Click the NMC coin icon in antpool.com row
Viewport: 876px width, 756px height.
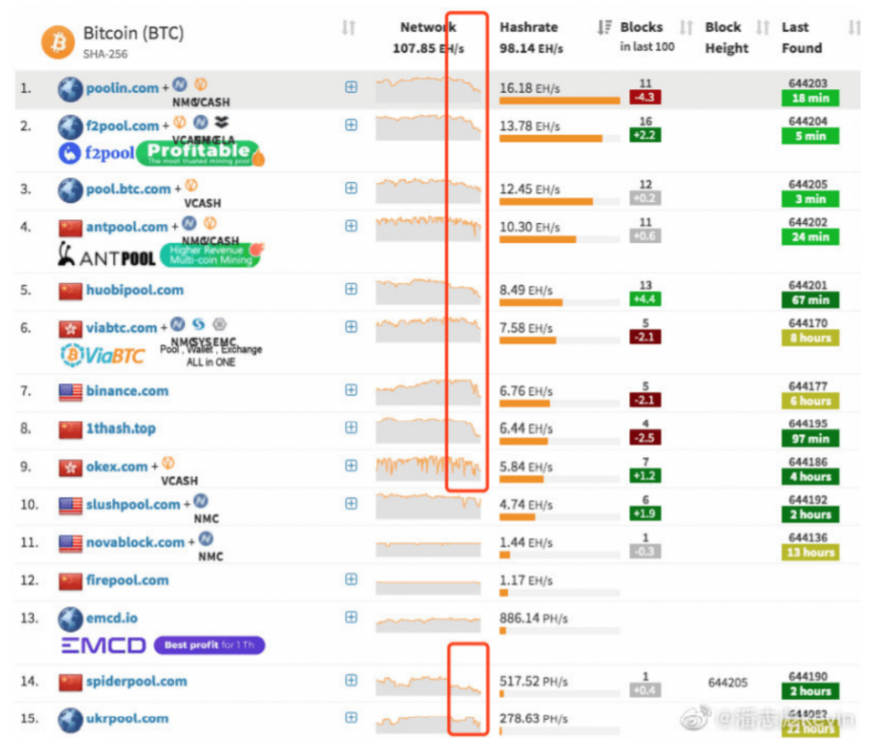tap(190, 224)
